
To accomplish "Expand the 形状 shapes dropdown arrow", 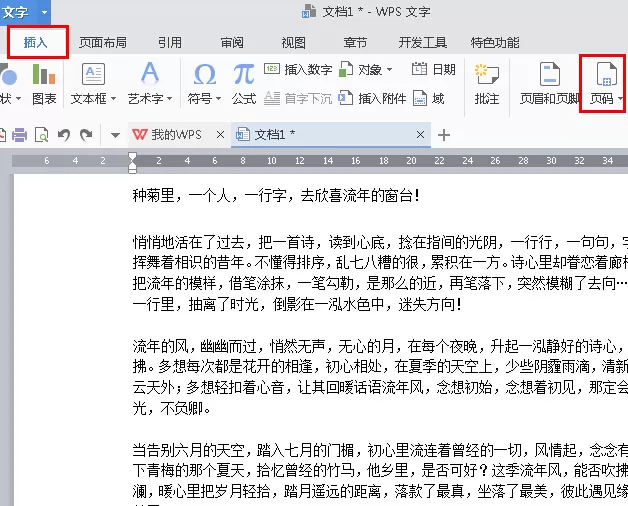I will [18, 98].
